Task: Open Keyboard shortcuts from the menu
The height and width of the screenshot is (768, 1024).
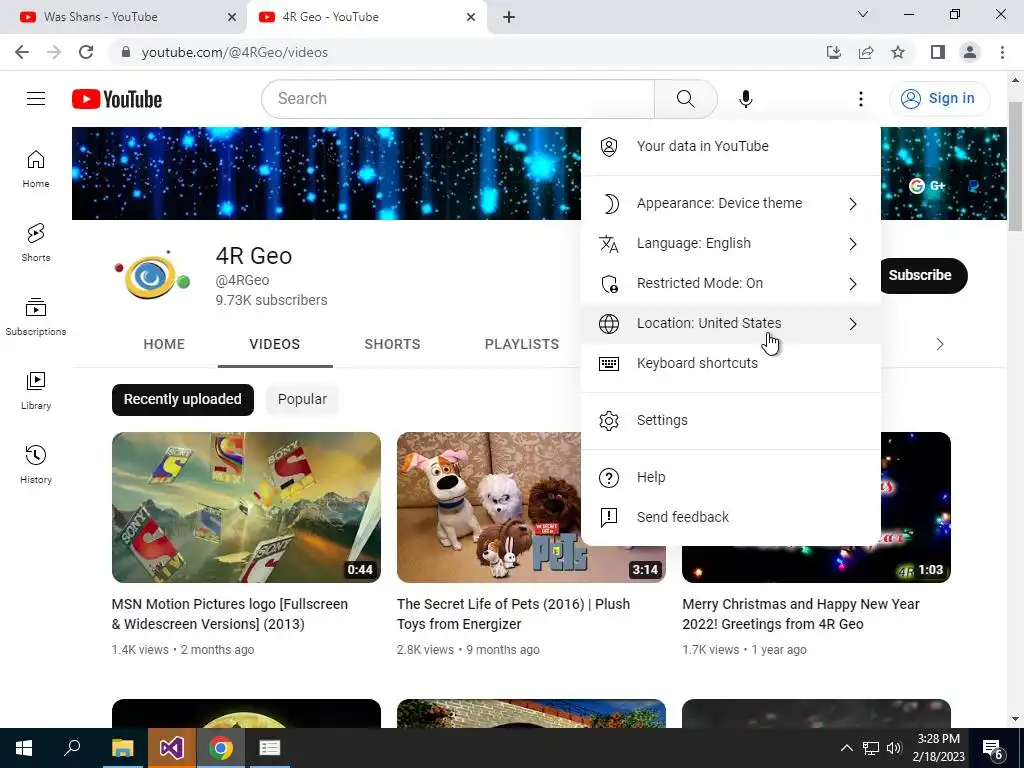Action: click(731, 363)
